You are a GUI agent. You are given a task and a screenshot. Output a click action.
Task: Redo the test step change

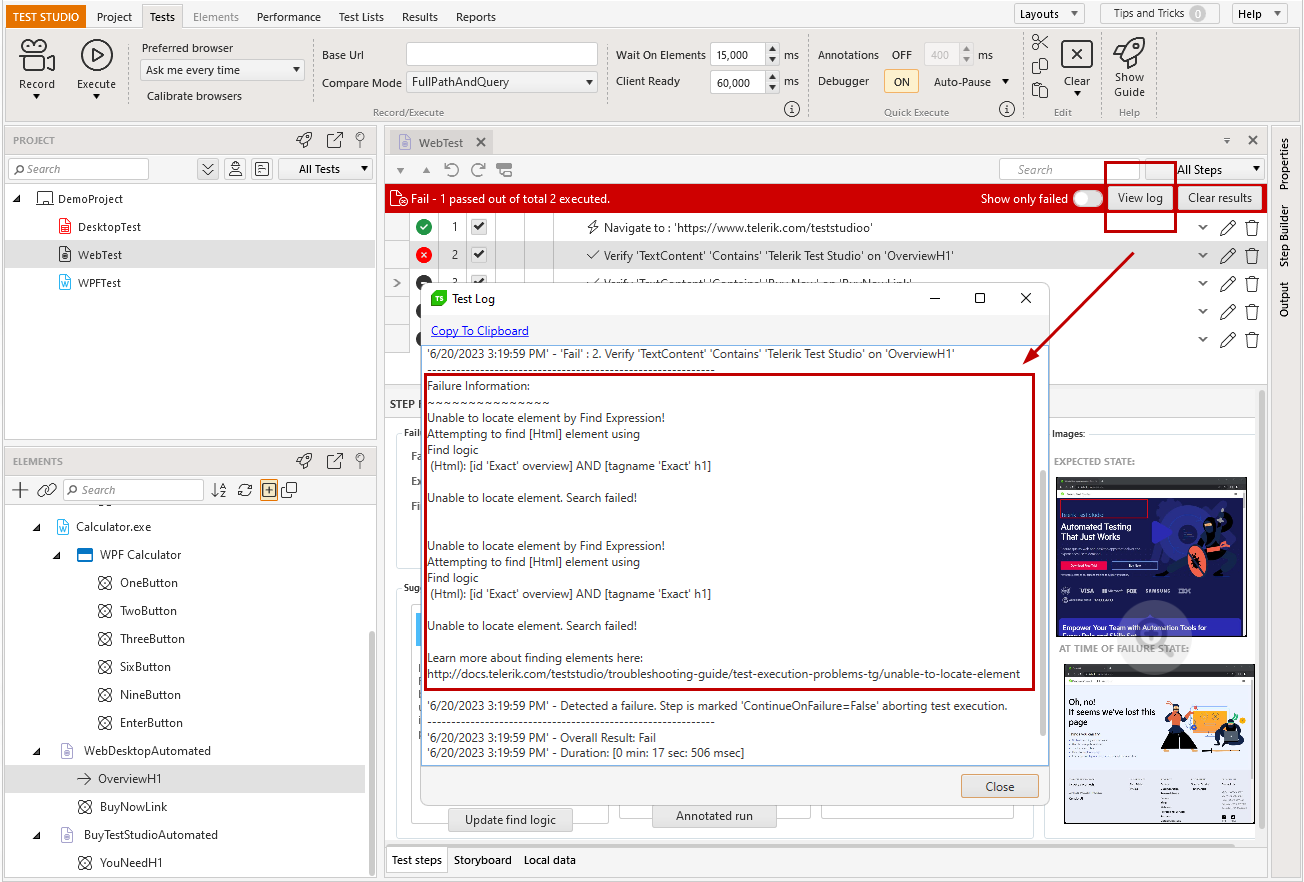[x=478, y=170]
